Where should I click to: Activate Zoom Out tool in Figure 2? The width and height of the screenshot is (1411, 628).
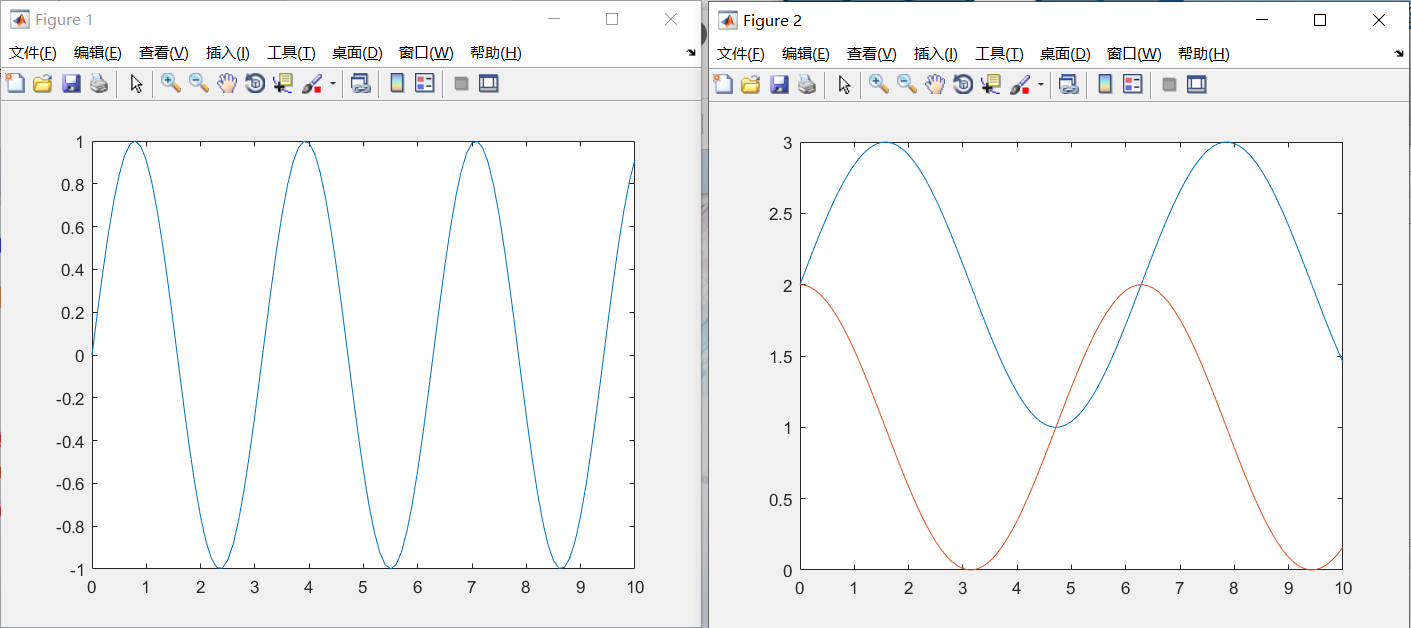[907, 85]
